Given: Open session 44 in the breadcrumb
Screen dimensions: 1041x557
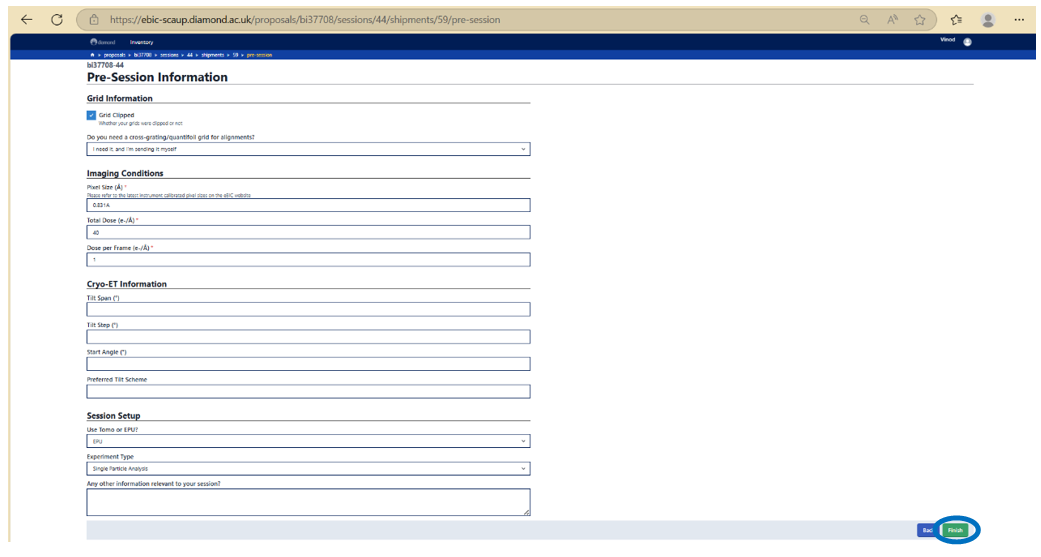Looking at the screenshot, I should (x=189, y=55).
